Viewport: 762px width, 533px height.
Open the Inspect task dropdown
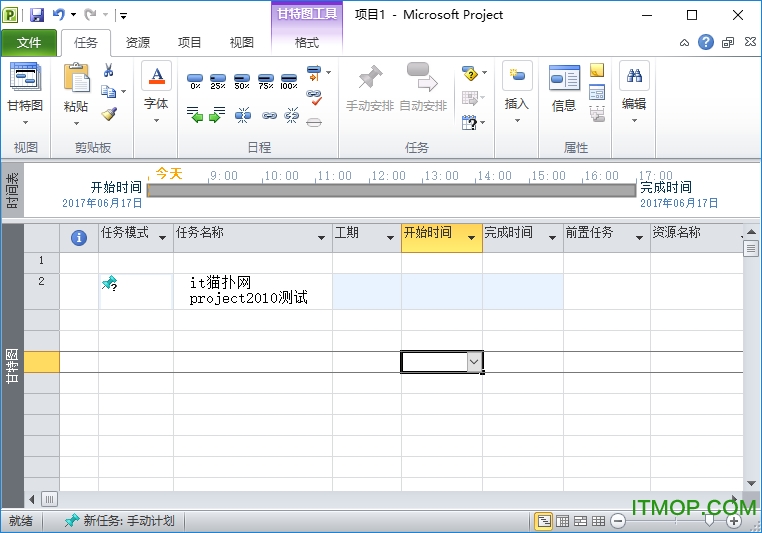coord(474,73)
